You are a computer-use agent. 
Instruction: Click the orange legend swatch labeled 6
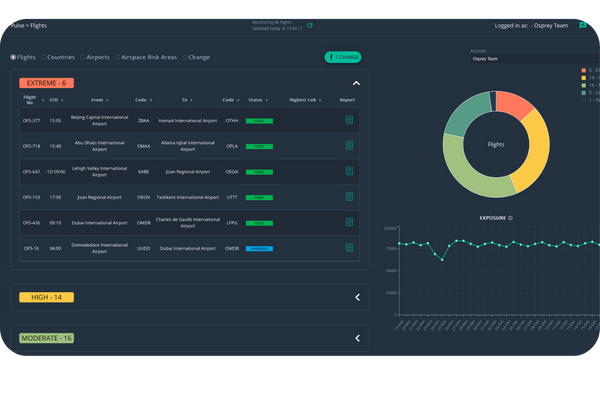click(584, 70)
